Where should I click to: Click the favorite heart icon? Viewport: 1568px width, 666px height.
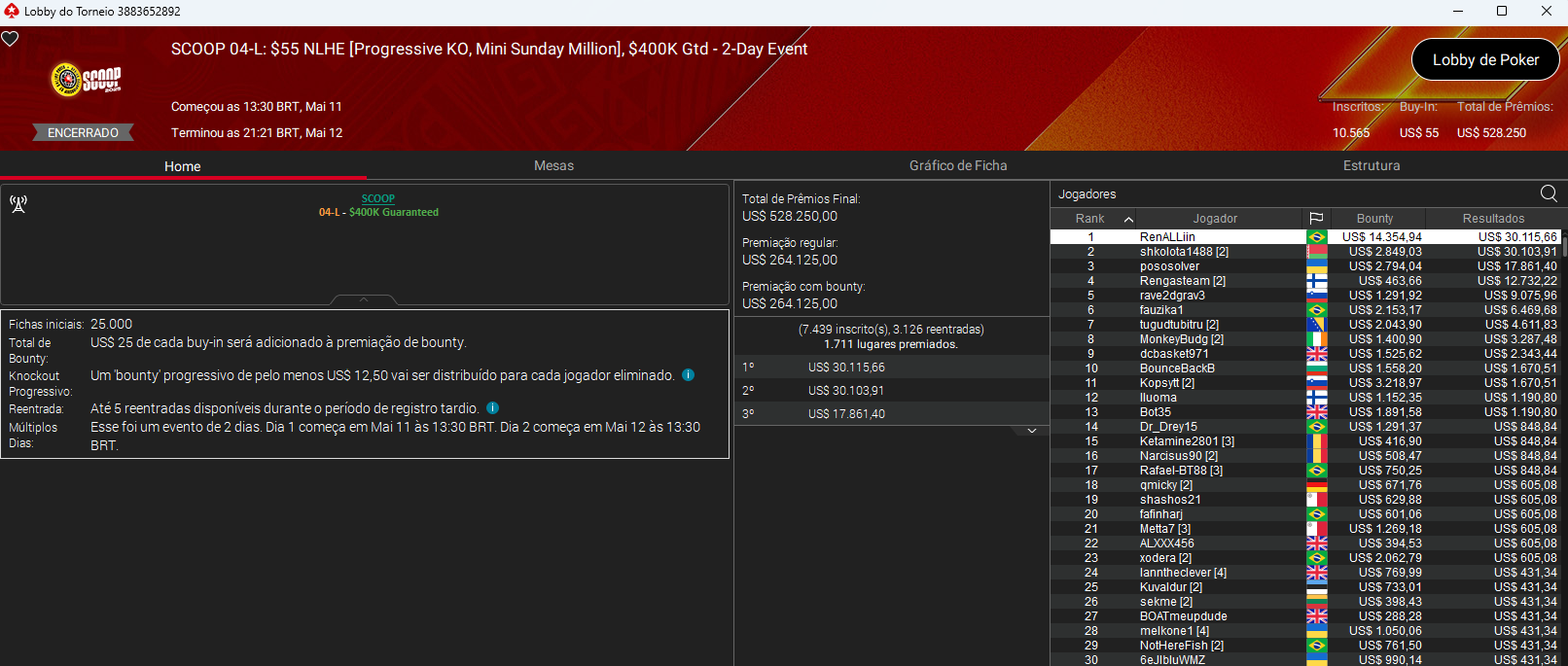pos(10,39)
